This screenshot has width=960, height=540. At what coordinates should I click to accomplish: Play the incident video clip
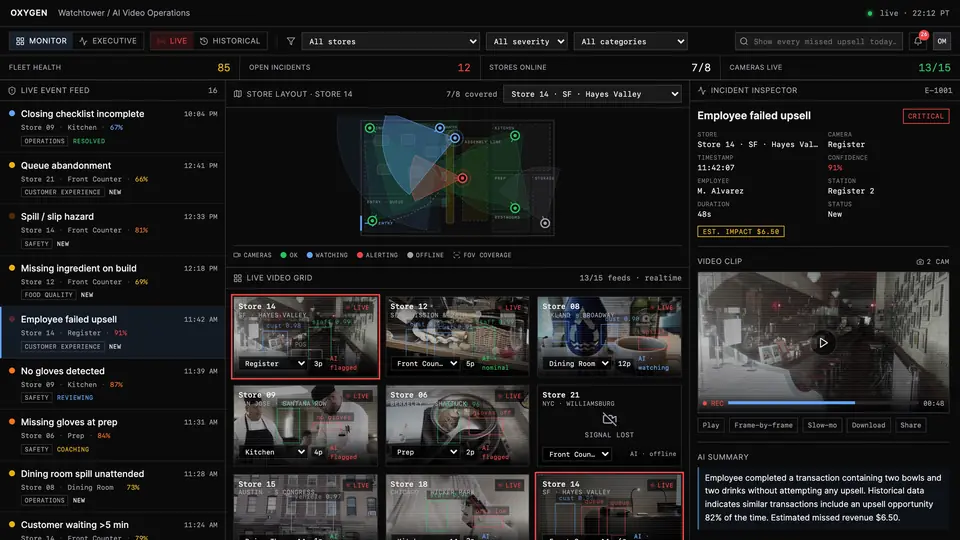click(x=823, y=343)
